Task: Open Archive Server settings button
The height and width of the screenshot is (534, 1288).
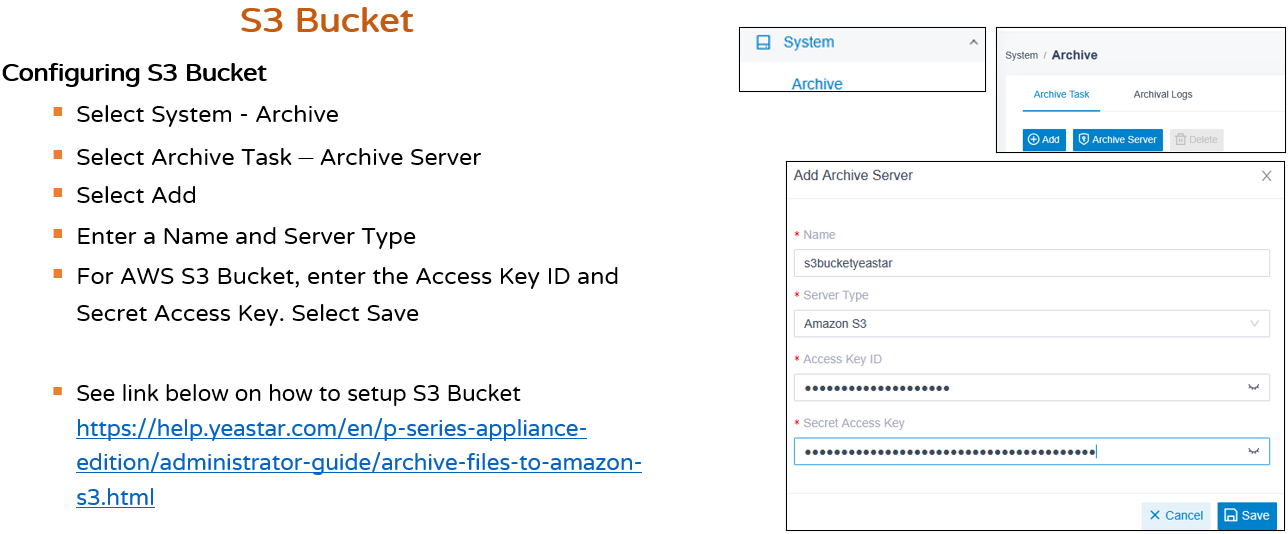Action: point(1118,140)
